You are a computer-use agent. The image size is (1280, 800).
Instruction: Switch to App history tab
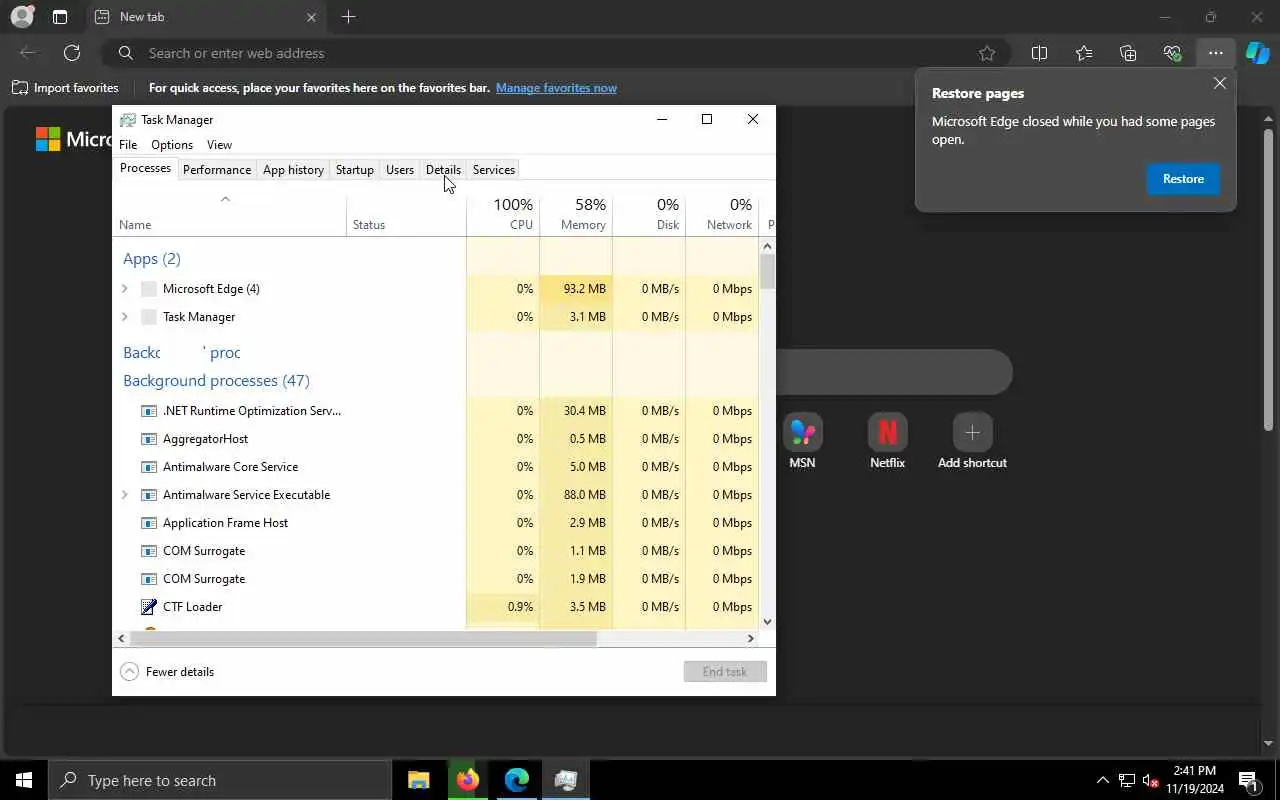(x=293, y=170)
